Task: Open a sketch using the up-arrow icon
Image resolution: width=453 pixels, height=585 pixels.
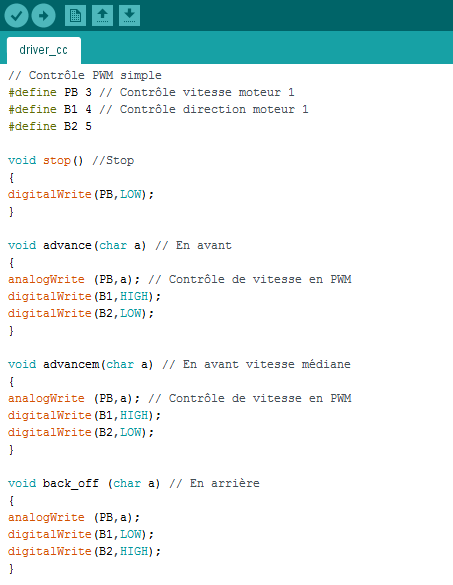Action: point(102,16)
